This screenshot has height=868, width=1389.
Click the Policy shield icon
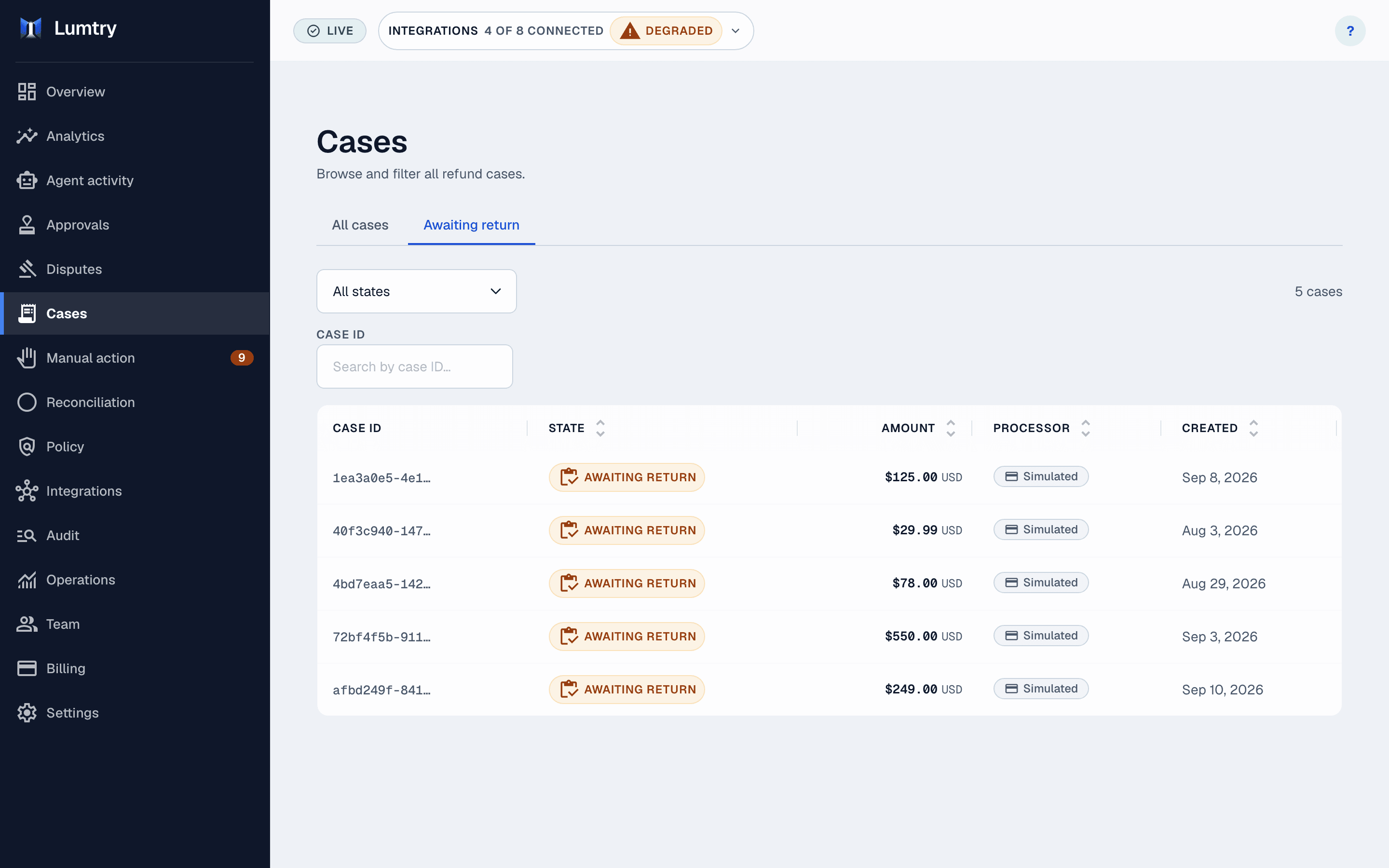click(27, 447)
